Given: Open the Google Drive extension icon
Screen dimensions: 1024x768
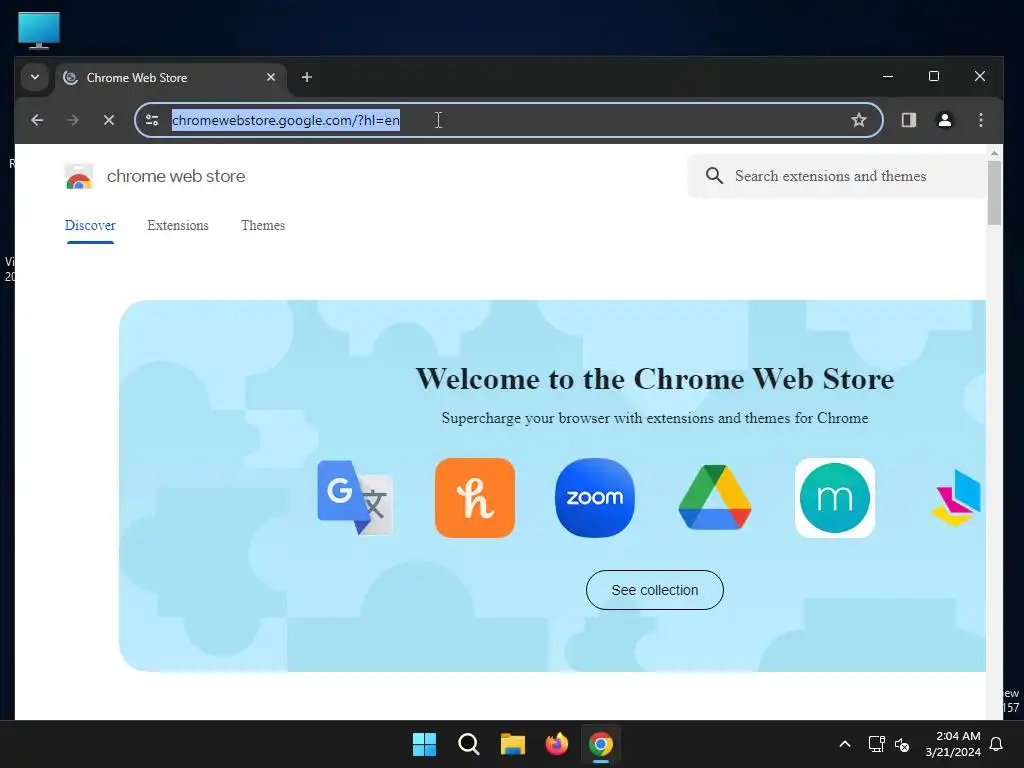Looking at the screenshot, I should [715, 498].
